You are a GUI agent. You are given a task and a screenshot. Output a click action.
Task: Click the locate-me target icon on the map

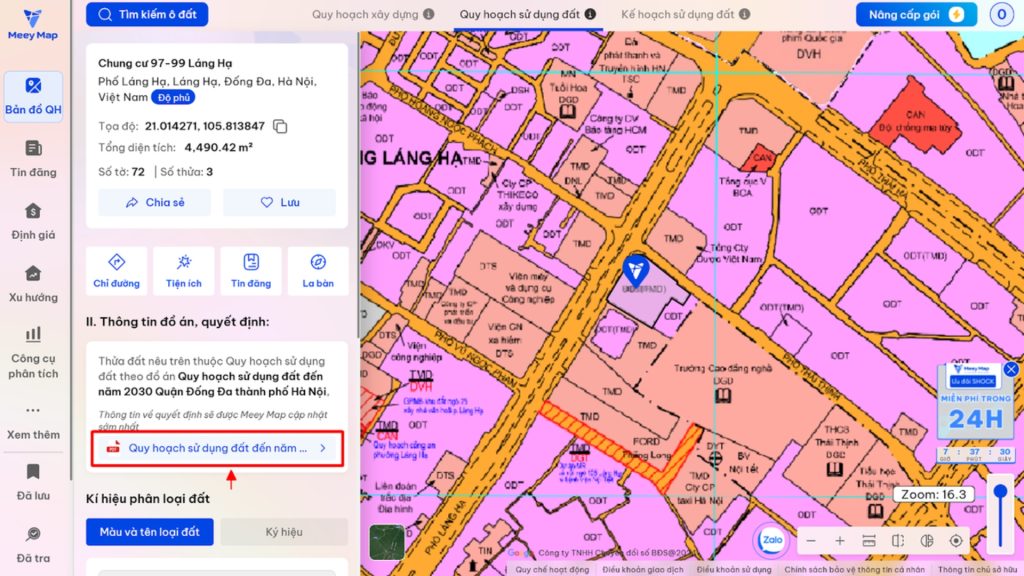(956, 541)
